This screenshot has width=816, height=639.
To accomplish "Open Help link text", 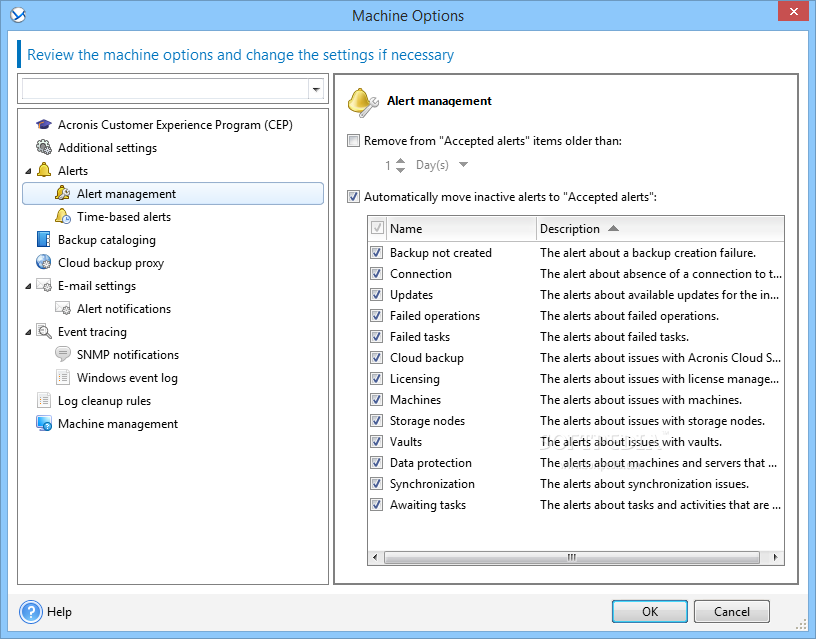I will click(59, 611).
